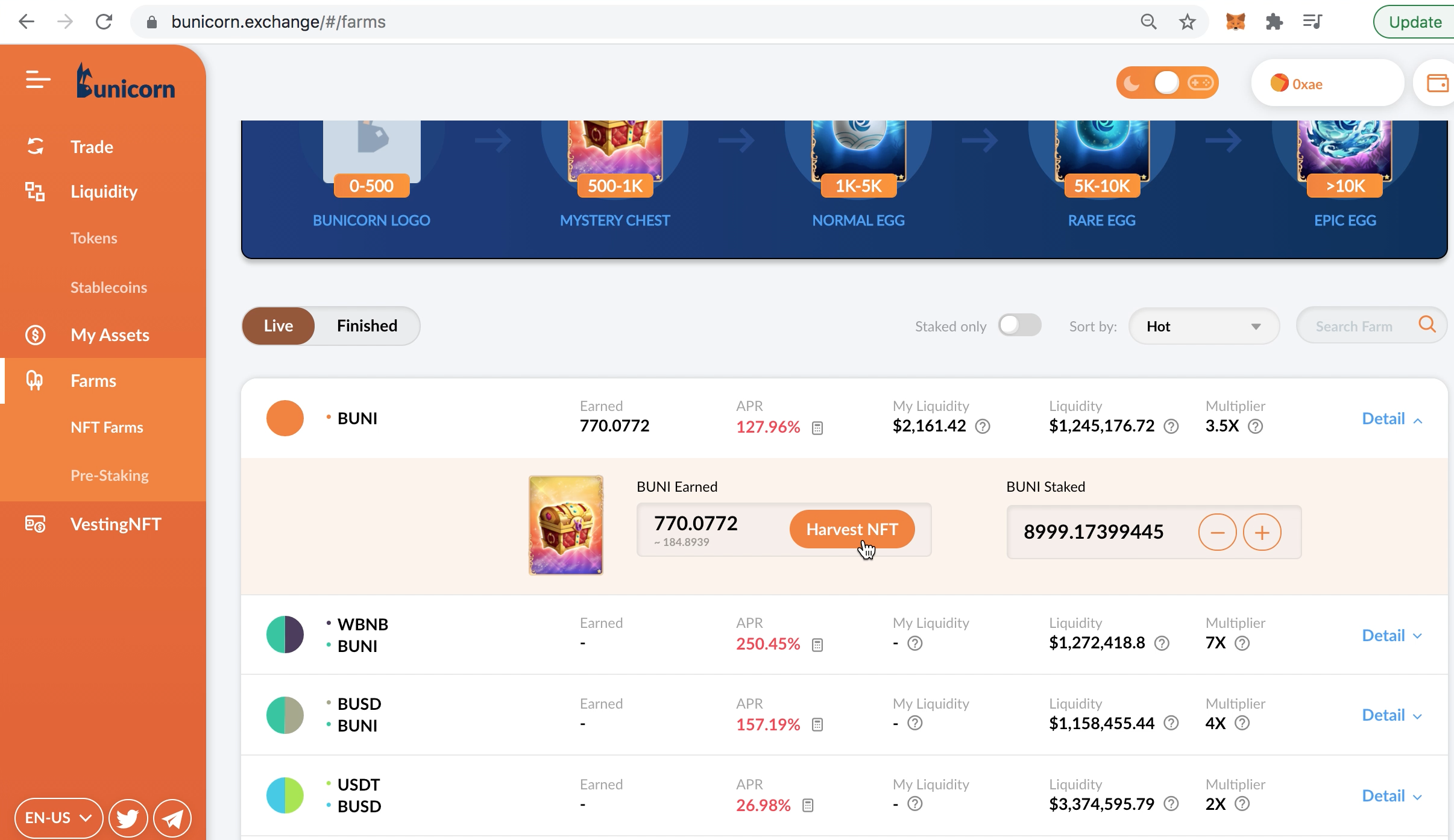The height and width of the screenshot is (840, 1454).
Task: Bookmark this page with the star icon
Action: click(1187, 22)
